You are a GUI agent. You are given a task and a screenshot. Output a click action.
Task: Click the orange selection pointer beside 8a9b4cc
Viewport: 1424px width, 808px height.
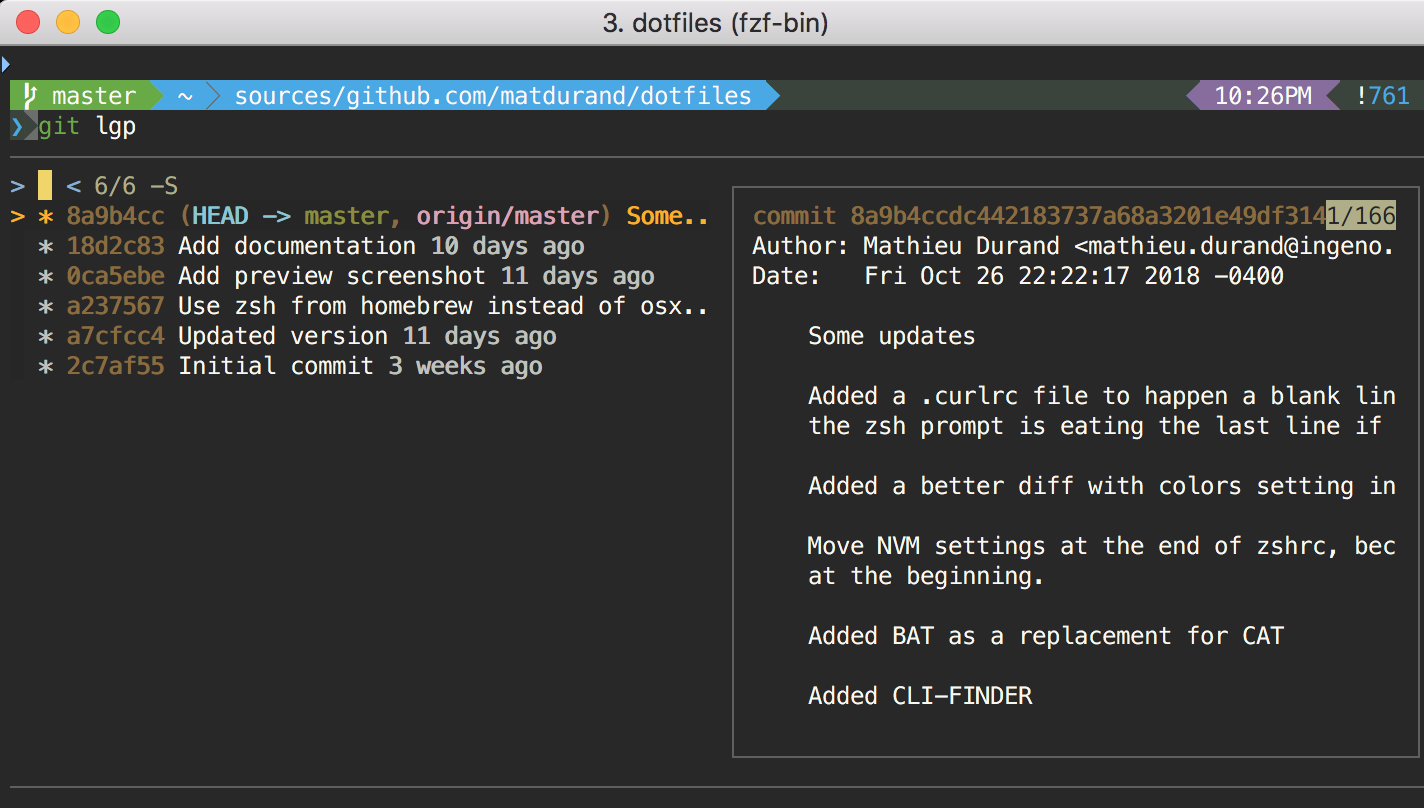click(17, 216)
